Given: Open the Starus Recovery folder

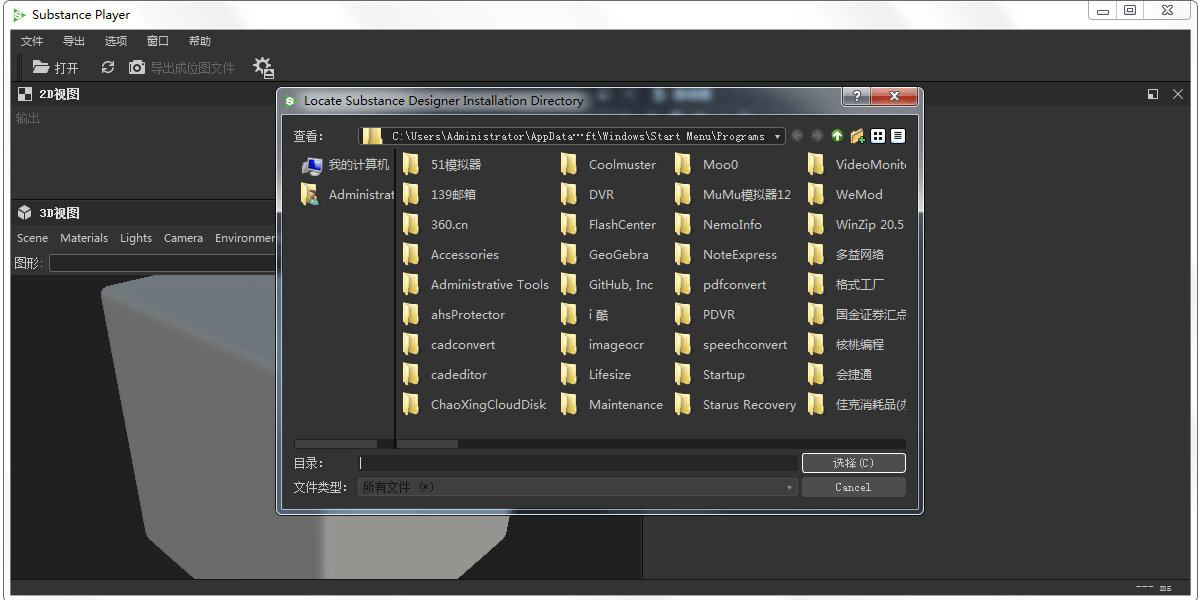Looking at the screenshot, I should [x=736, y=405].
